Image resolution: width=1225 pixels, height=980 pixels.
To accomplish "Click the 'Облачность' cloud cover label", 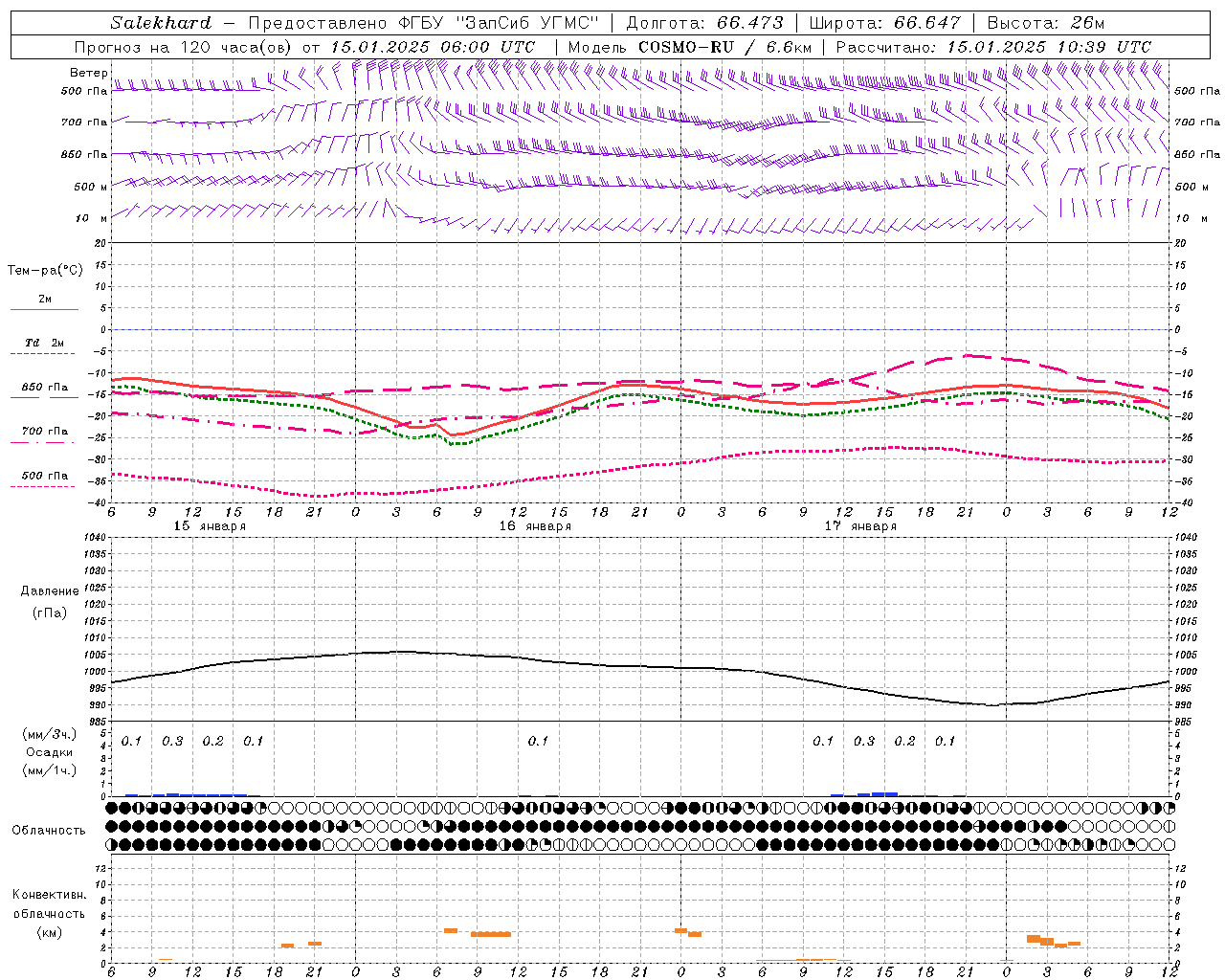I will tap(49, 831).
